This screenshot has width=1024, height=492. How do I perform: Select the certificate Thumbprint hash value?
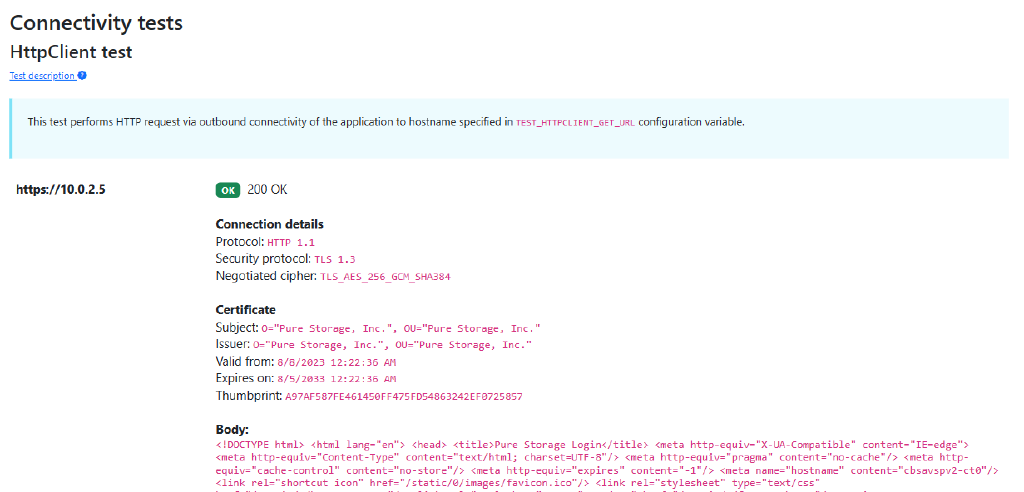[404, 397]
